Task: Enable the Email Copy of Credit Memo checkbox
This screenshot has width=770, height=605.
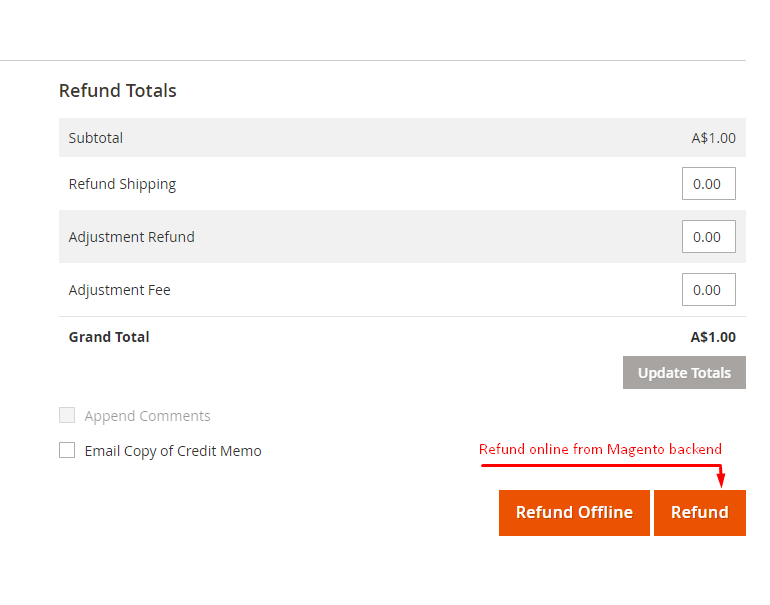Action: pos(67,451)
